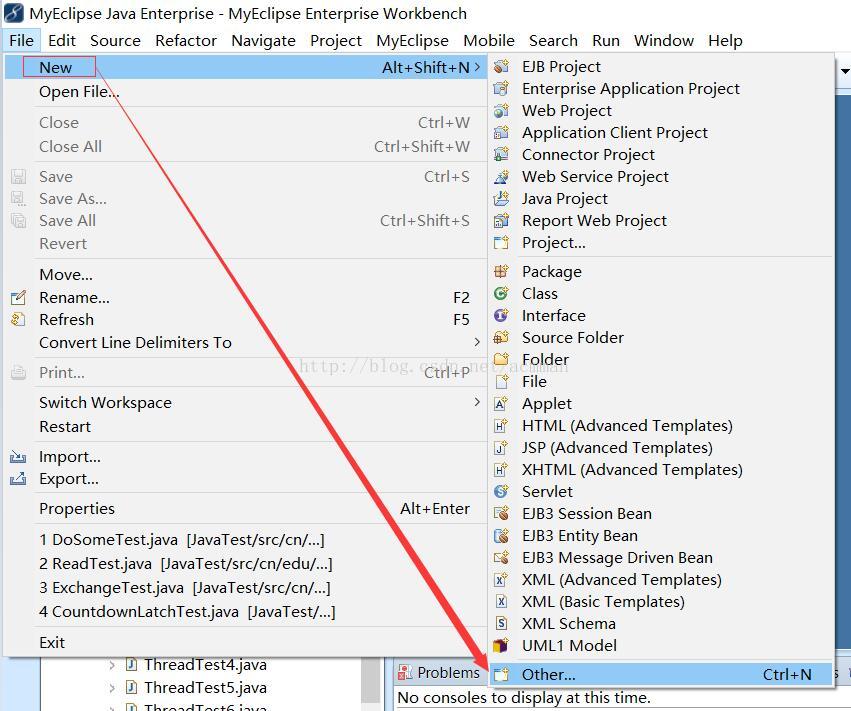Click the Refresh icon in File menu
Viewport: 851px width, 711px height.
click(18, 320)
